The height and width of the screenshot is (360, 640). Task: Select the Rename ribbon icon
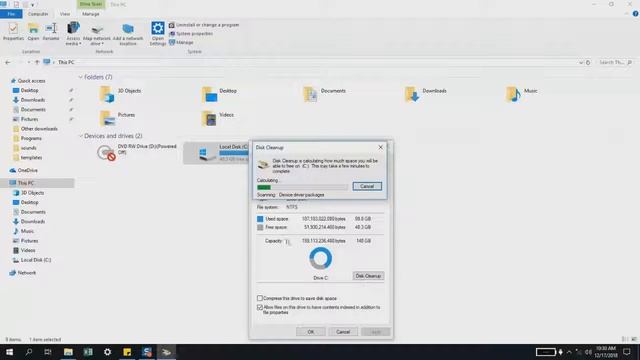(51, 31)
